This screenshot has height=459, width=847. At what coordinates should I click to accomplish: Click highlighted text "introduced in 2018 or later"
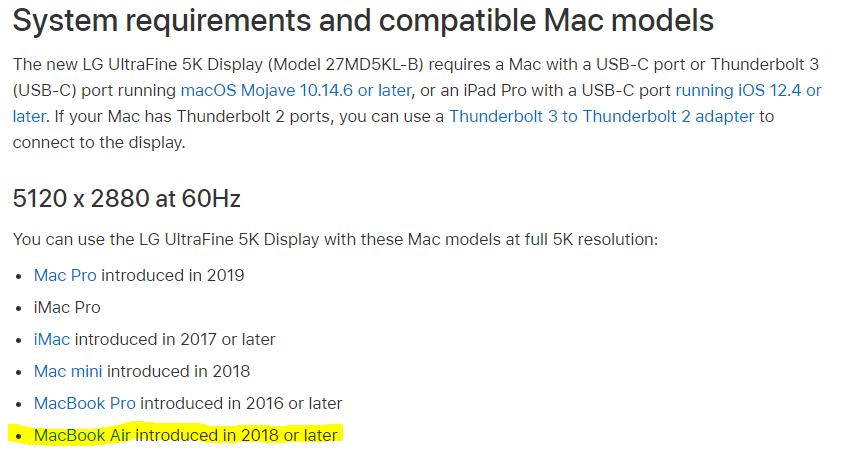pos(240,435)
